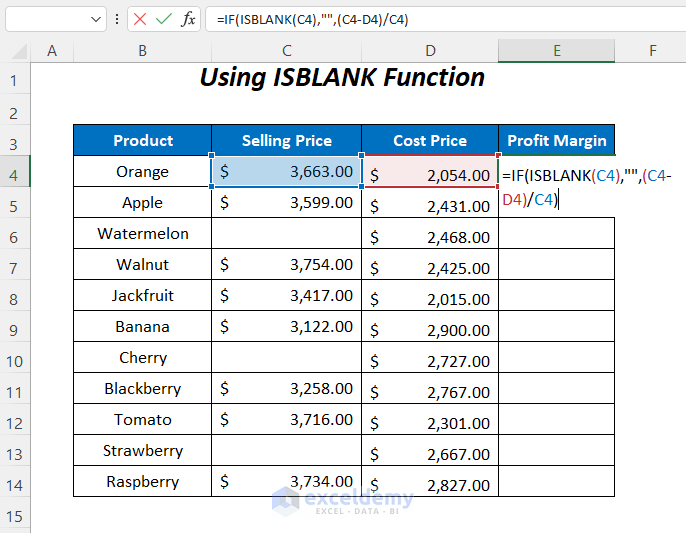Viewport: 686px width, 533px height.
Task: Click the Product header cell
Action: [x=143, y=140]
